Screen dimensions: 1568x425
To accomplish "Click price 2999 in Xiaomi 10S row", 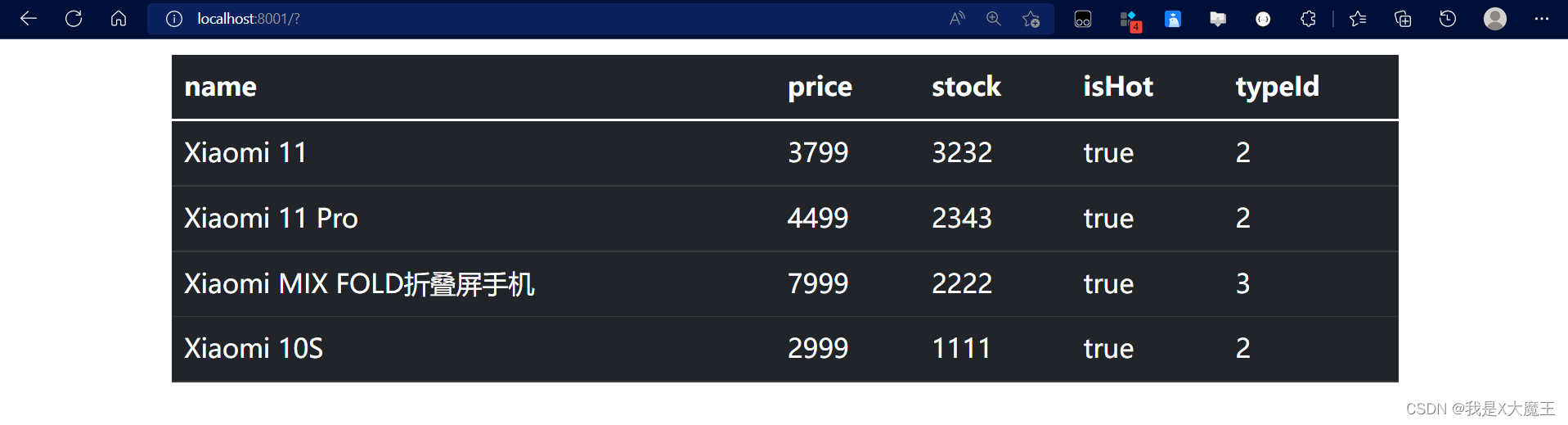I will [818, 348].
